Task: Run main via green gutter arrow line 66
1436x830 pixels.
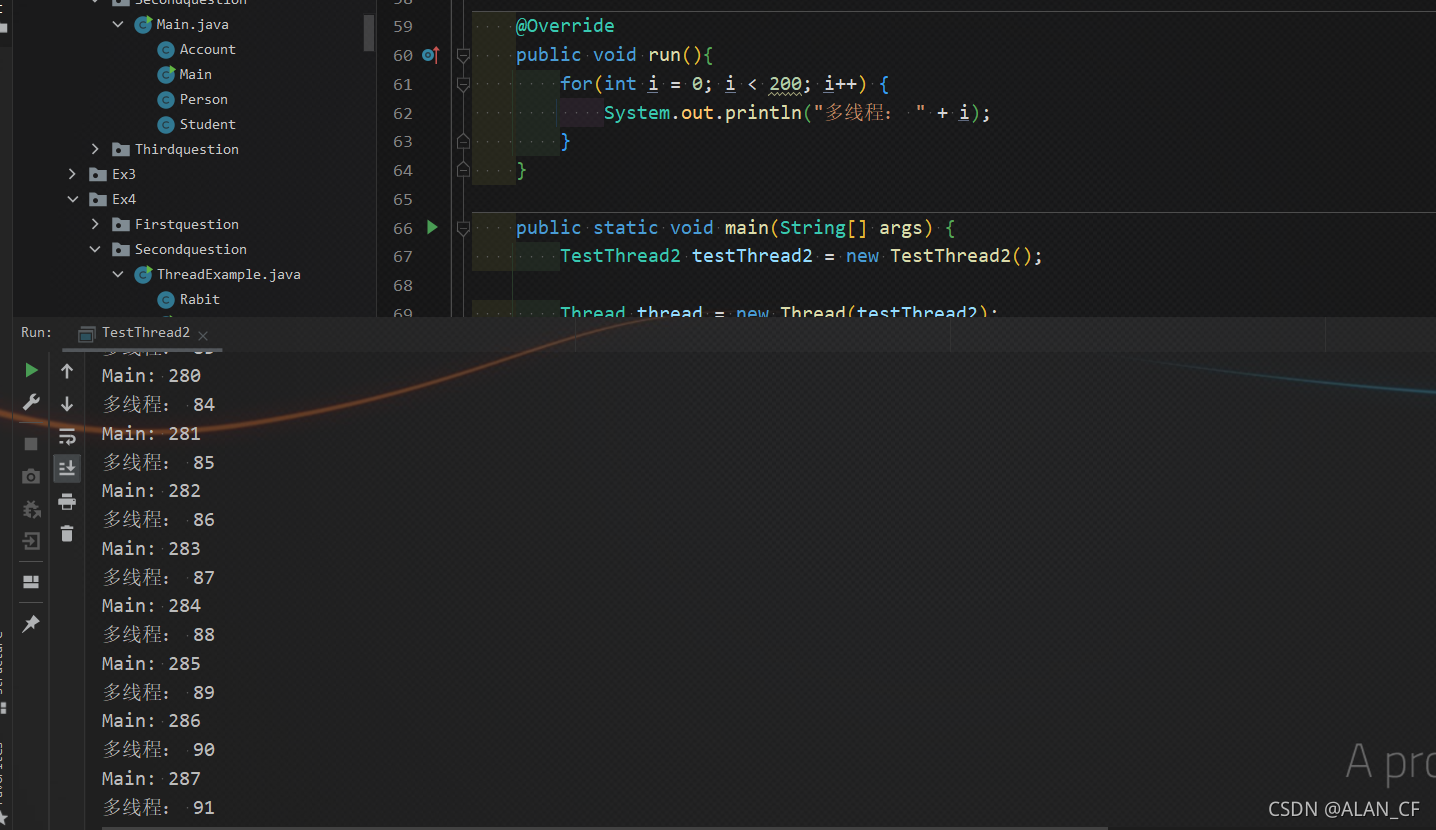Action: (432, 228)
